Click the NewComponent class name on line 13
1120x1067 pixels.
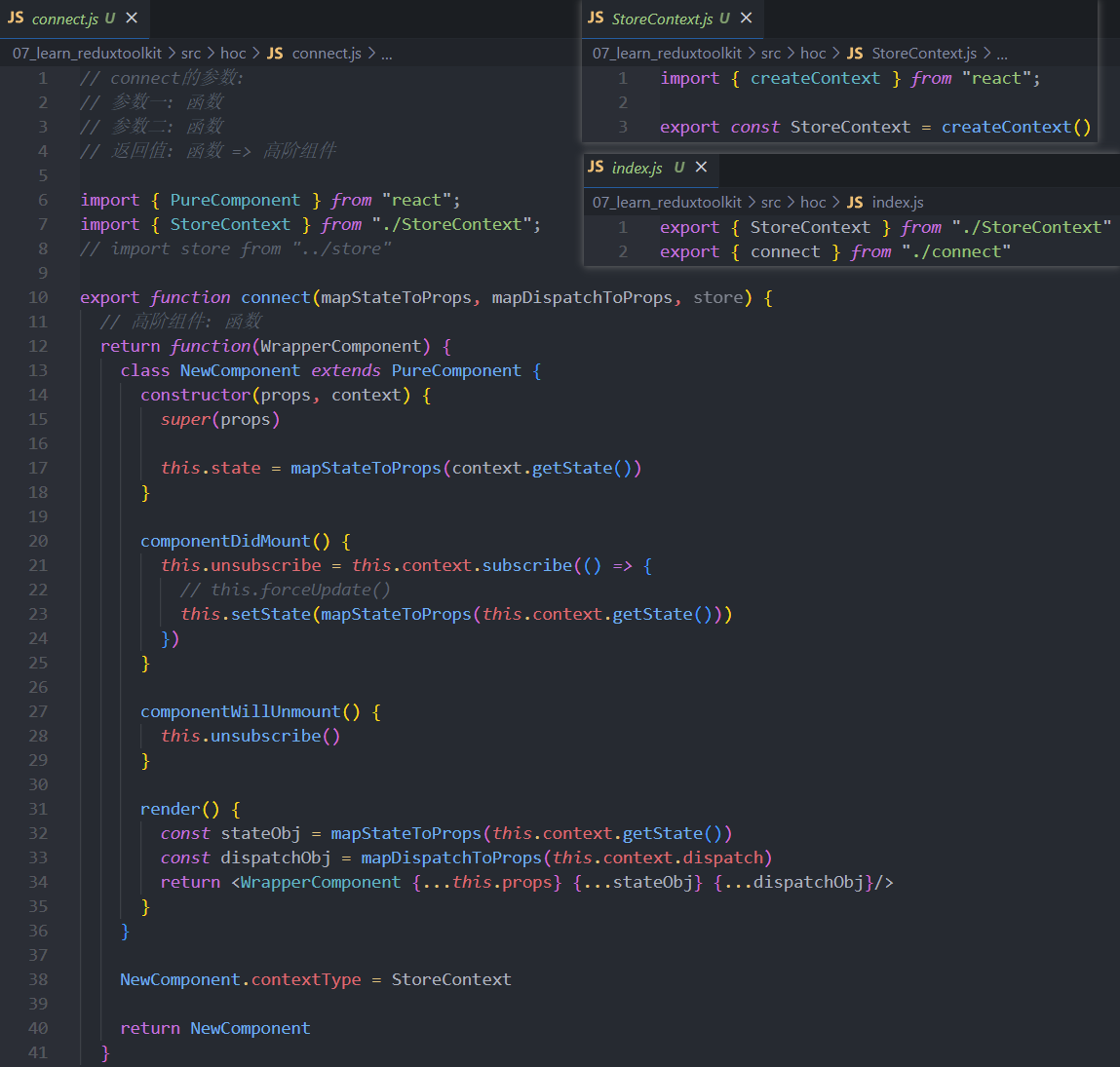pos(240,370)
